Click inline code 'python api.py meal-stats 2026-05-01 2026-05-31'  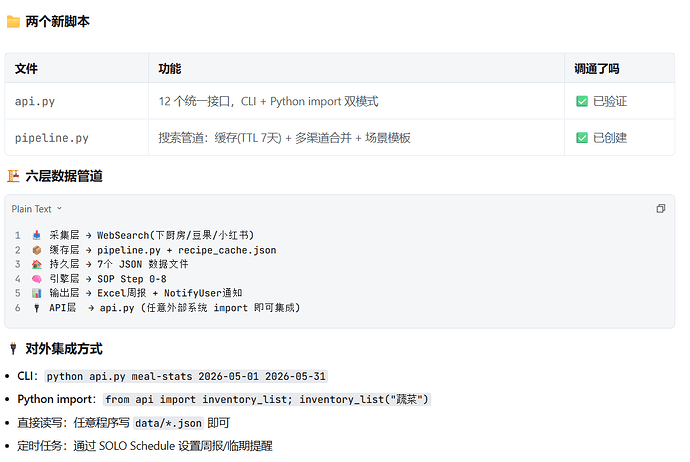click(186, 377)
